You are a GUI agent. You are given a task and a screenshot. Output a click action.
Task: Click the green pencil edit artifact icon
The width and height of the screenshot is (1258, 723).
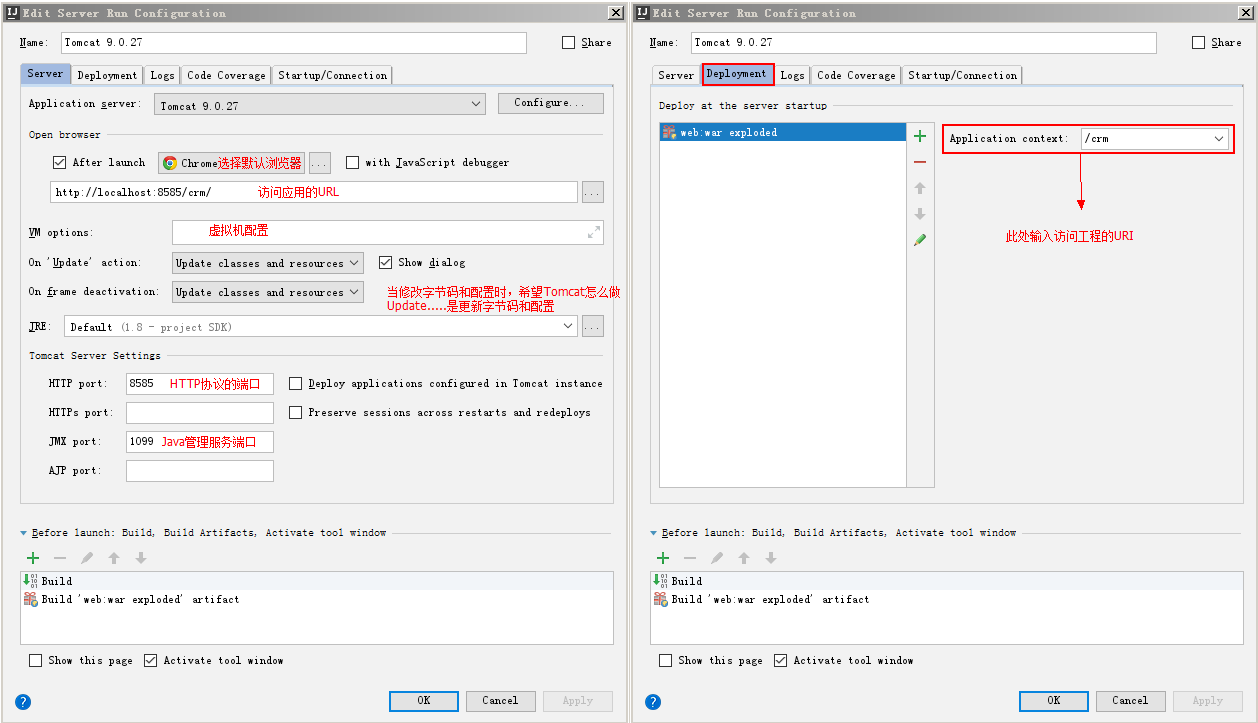(x=920, y=240)
